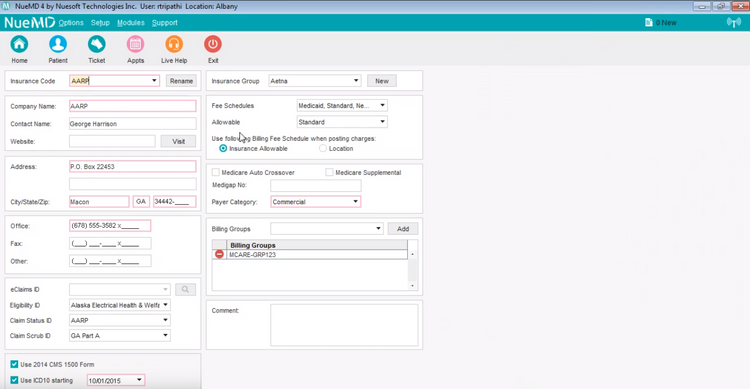Enable Medicare Auto Crossover checkbox
Viewport: 750px width, 389px height.
(x=216, y=172)
